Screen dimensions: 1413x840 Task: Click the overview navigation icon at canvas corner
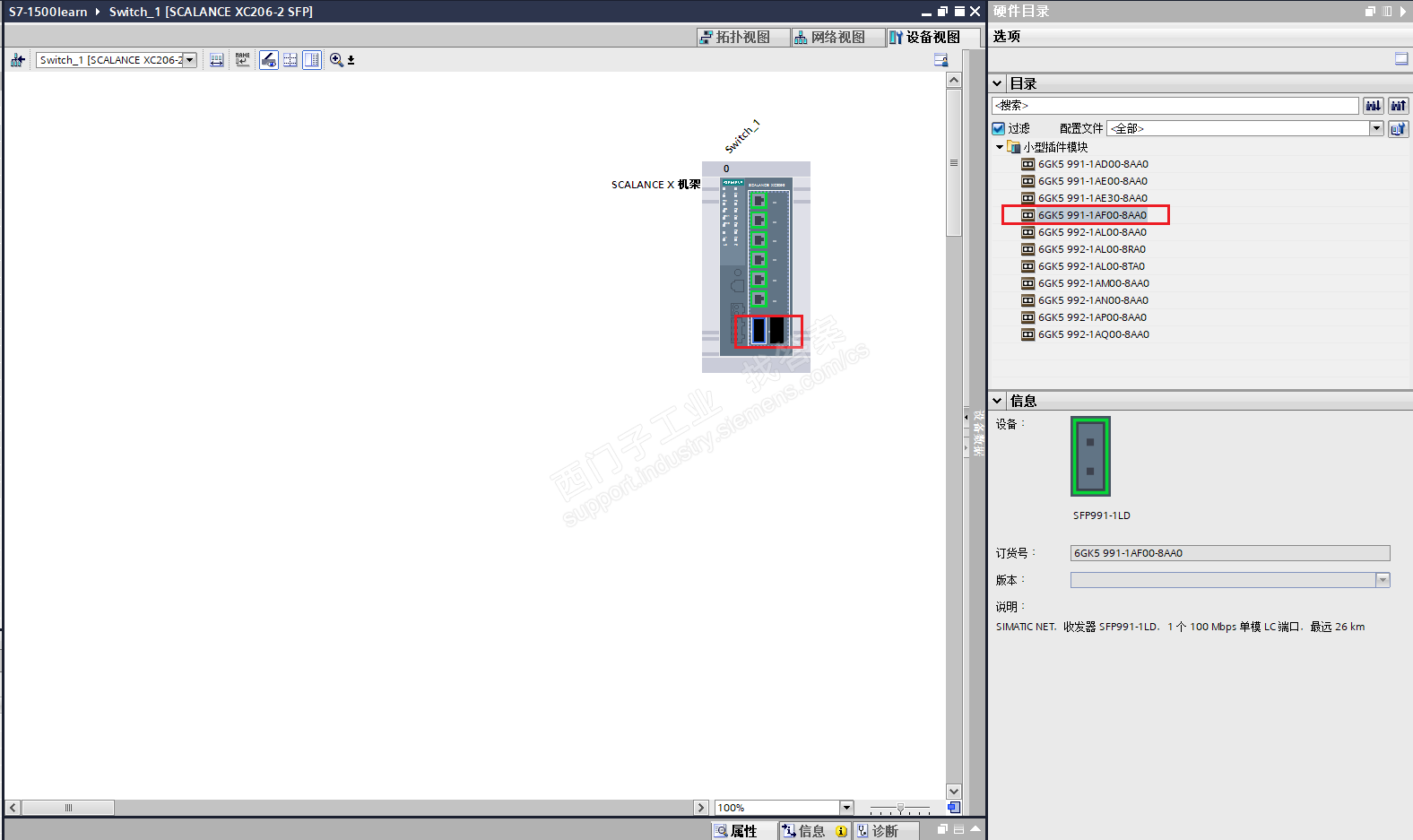[954, 808]
